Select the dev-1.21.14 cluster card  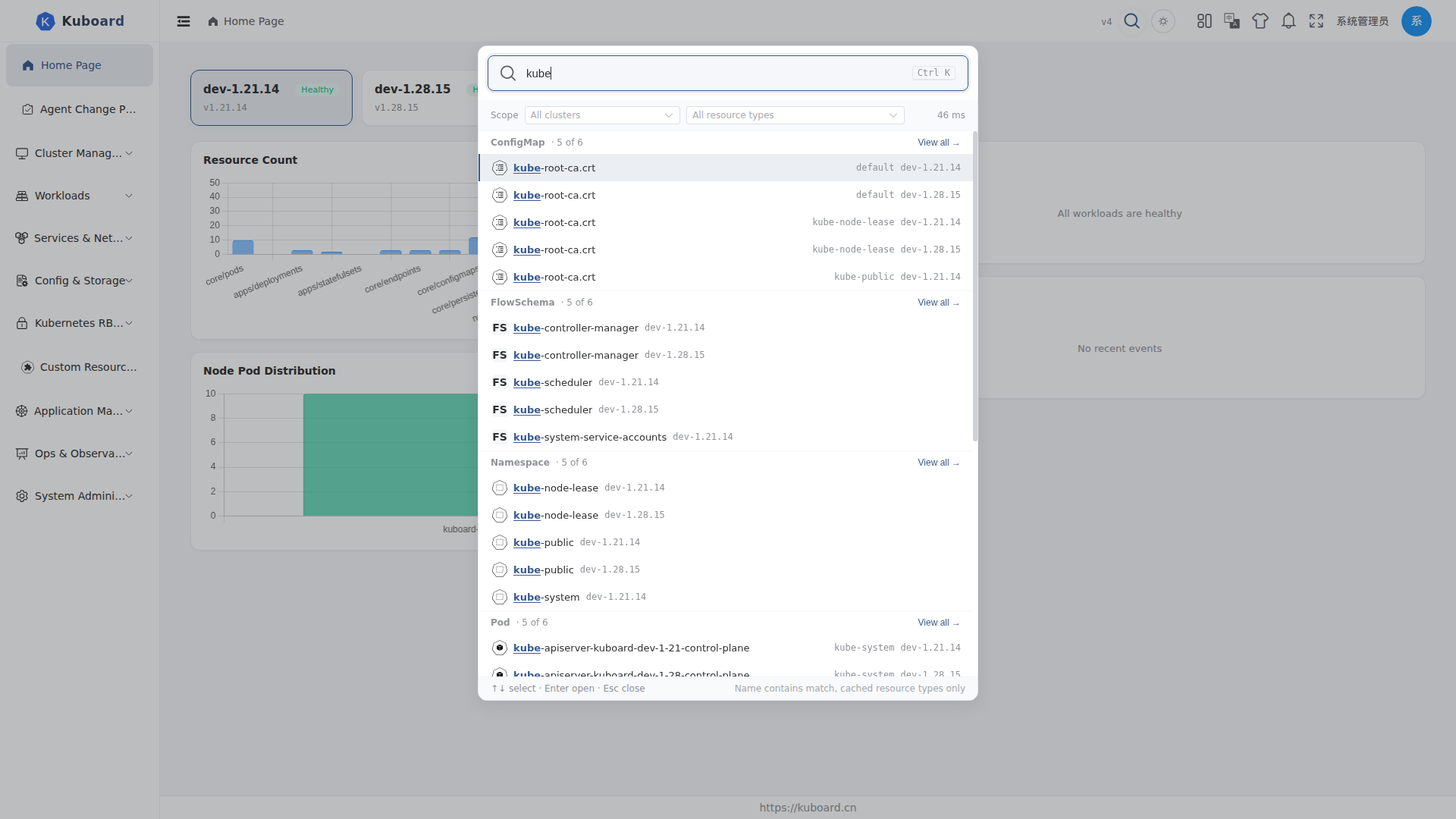(x=271, y=98)
